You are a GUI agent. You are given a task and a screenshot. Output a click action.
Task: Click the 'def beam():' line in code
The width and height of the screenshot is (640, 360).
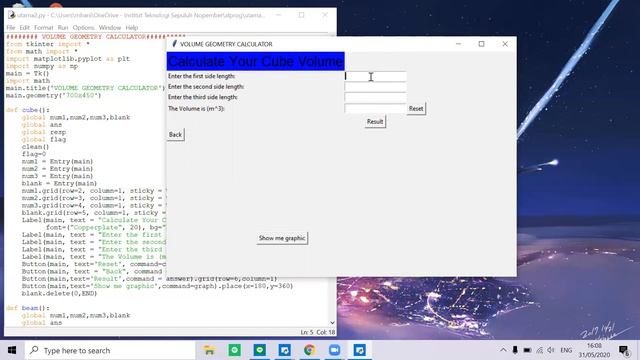28,308
